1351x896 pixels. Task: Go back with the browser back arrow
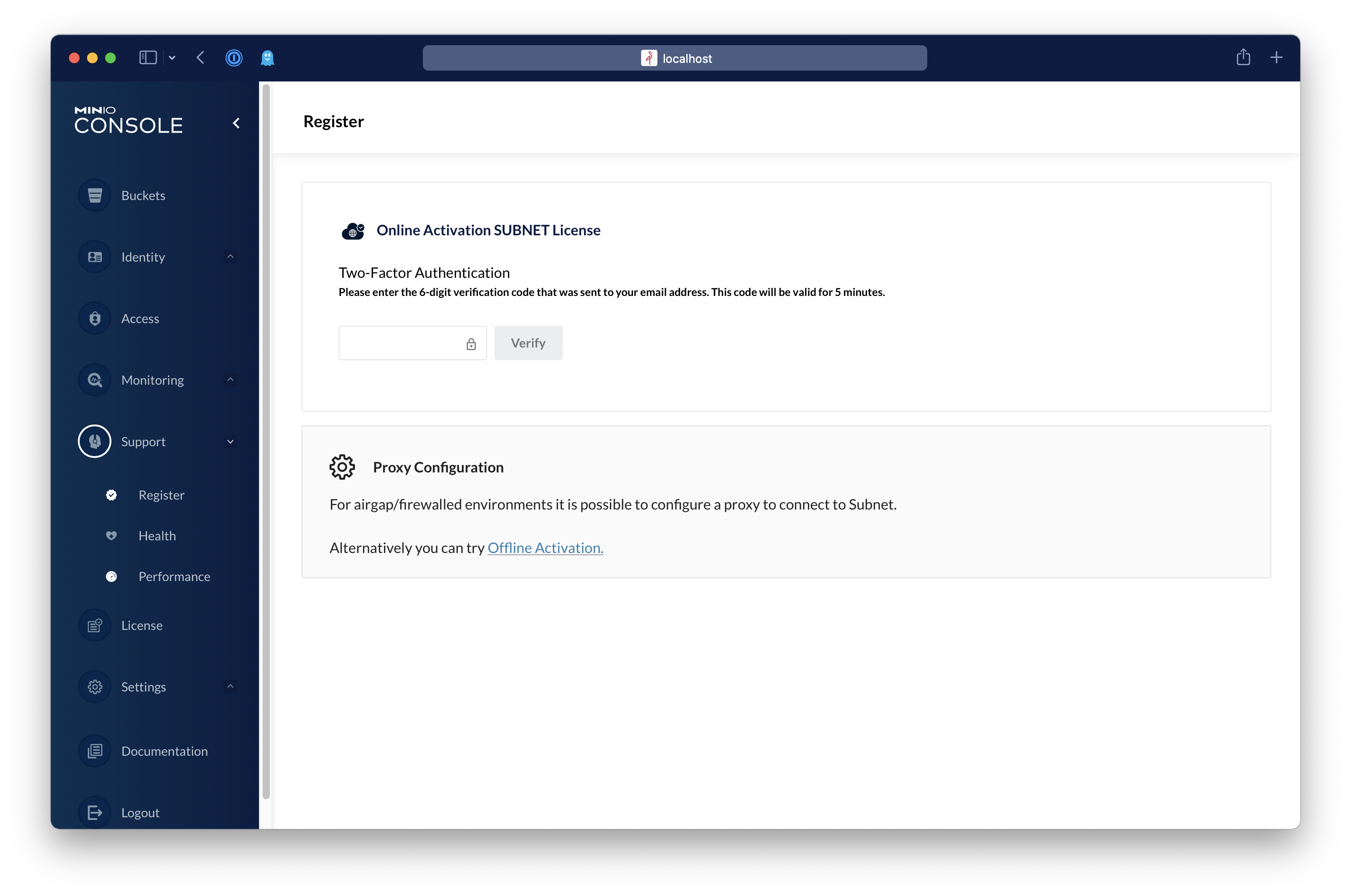tap(200, 58)
